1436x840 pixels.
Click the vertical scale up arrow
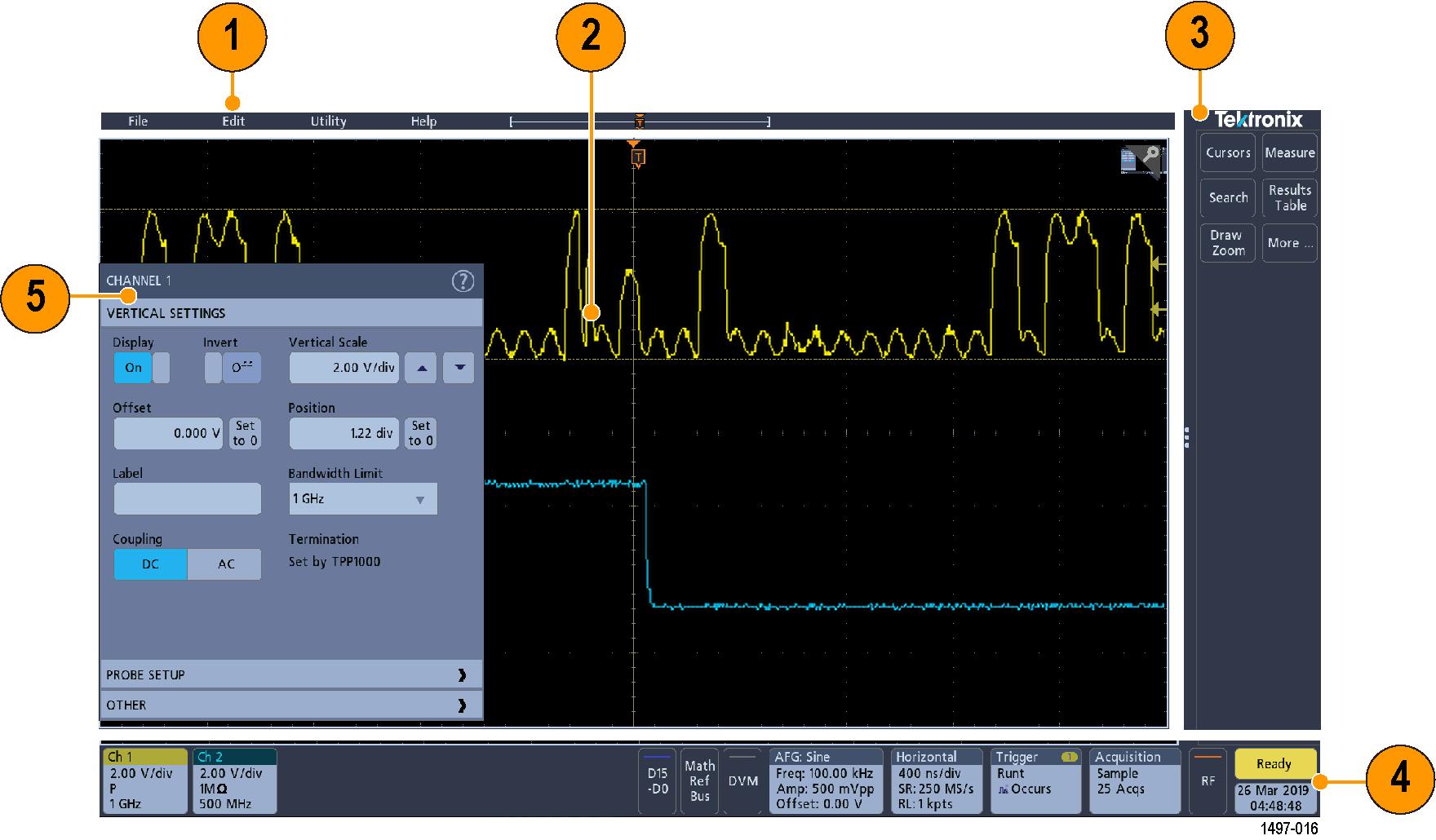click(421, 368)
